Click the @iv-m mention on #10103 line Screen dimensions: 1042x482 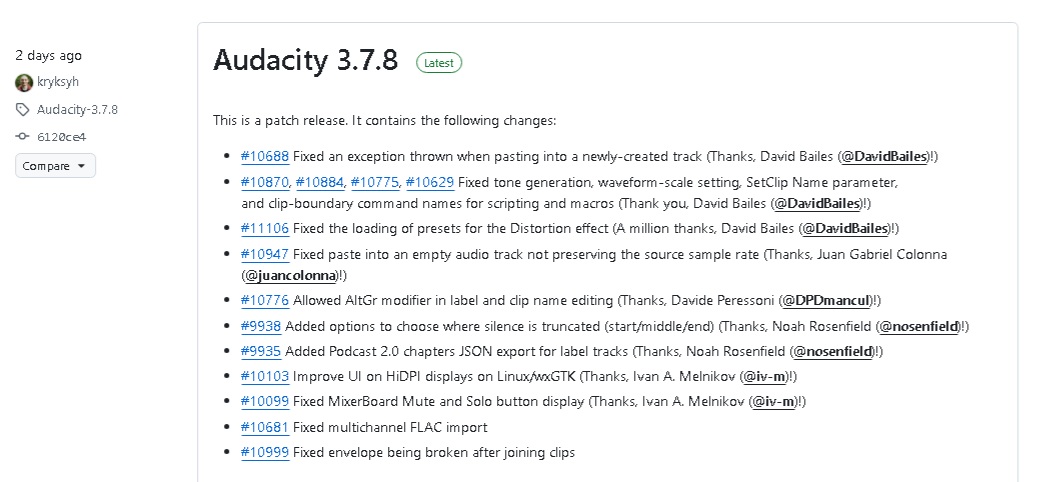764,376
